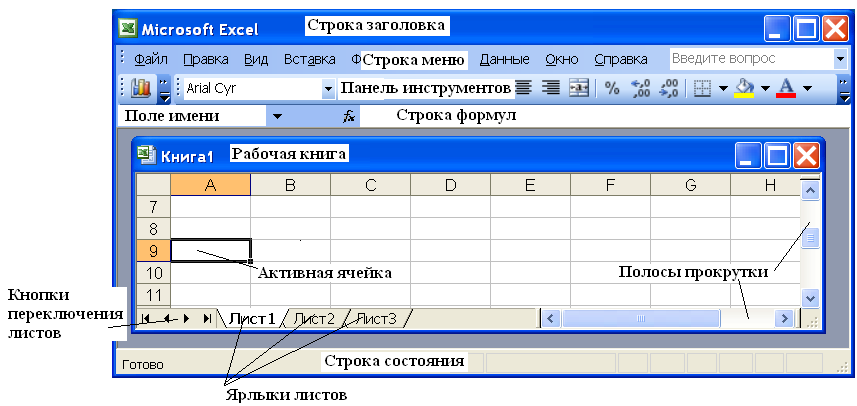
Task: Click the merge and center icon
Action: 578,87
